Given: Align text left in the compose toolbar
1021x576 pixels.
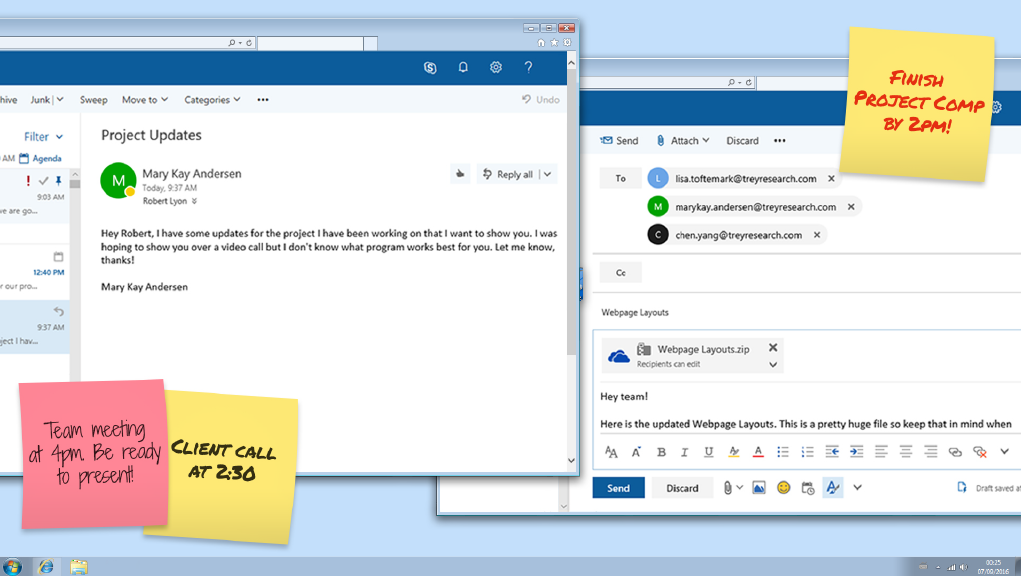Looking at the screenshot, I should 881,452.
